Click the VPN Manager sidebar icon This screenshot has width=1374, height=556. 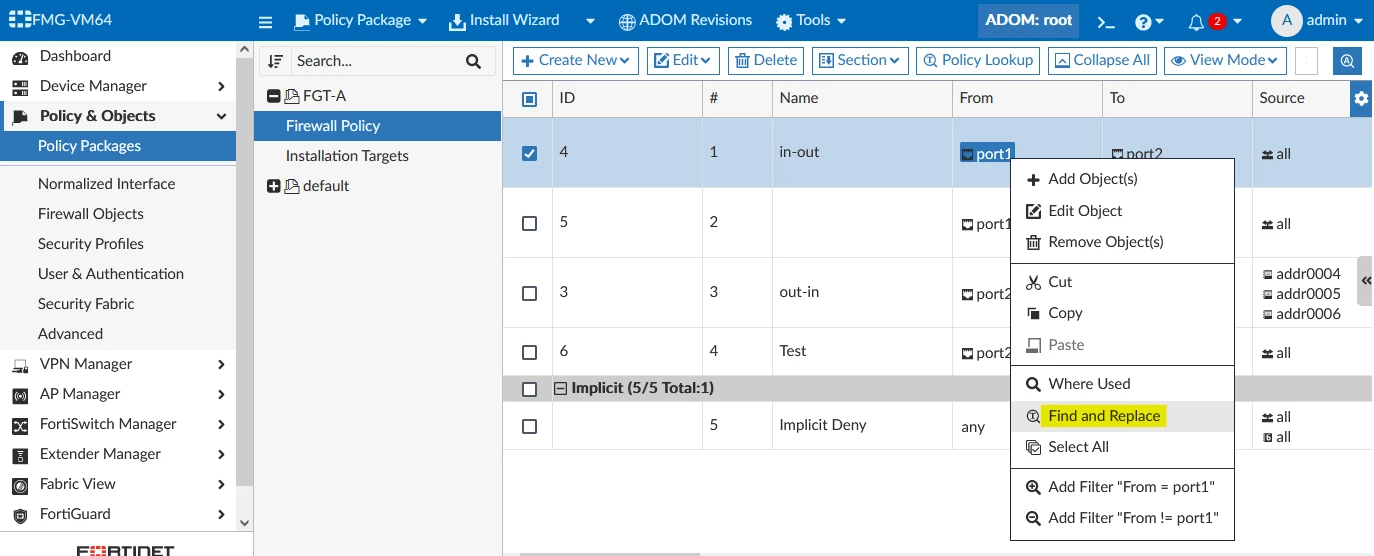click(19, 365)
